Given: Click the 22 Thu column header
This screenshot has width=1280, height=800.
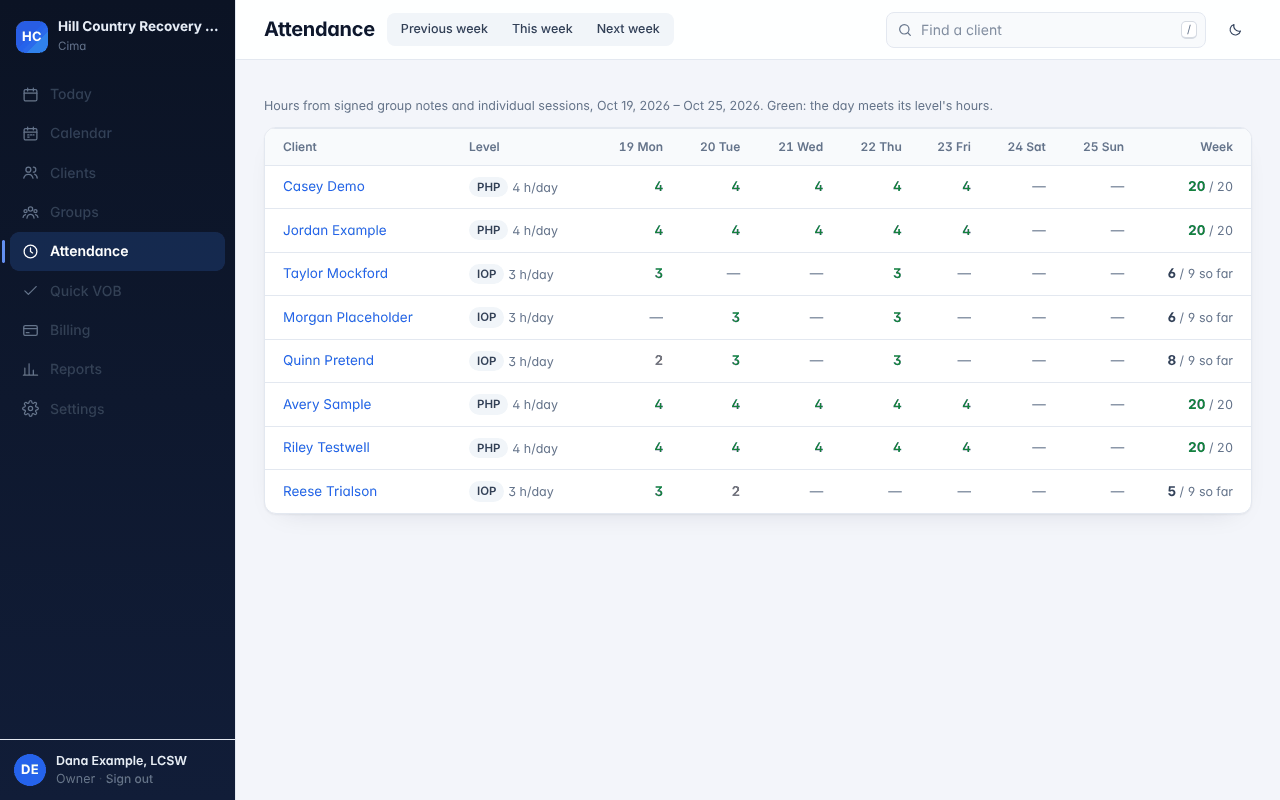Looking at the screenshot, I should [x=881, y=147].
